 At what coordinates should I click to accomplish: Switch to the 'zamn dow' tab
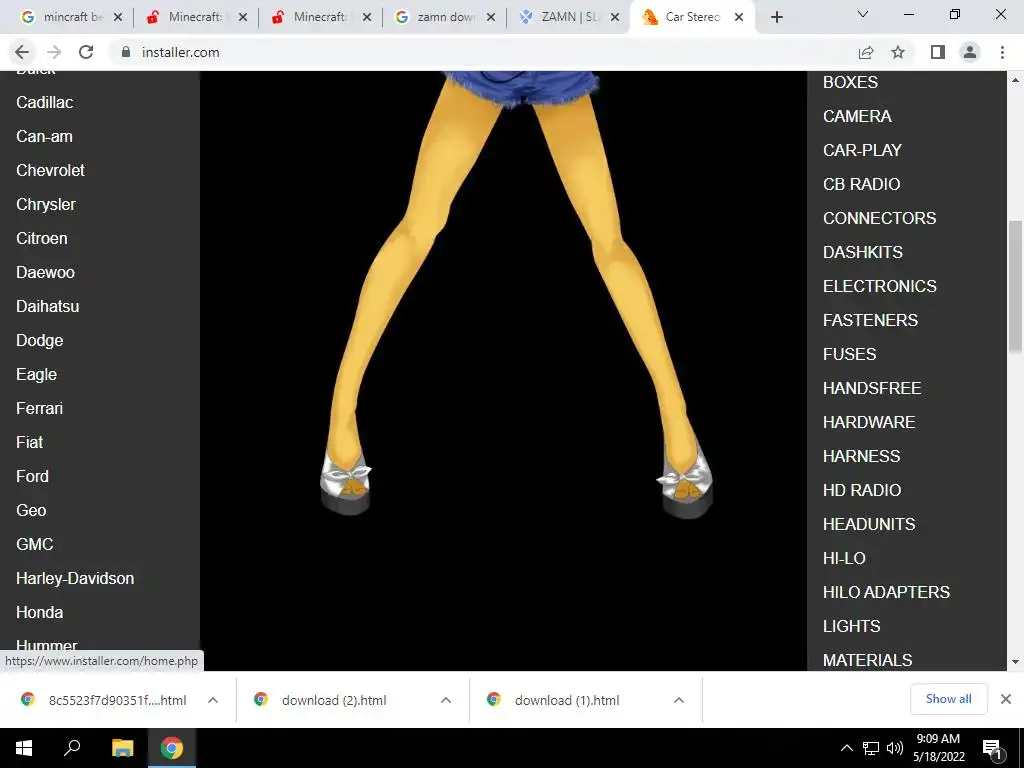(444, 18)
